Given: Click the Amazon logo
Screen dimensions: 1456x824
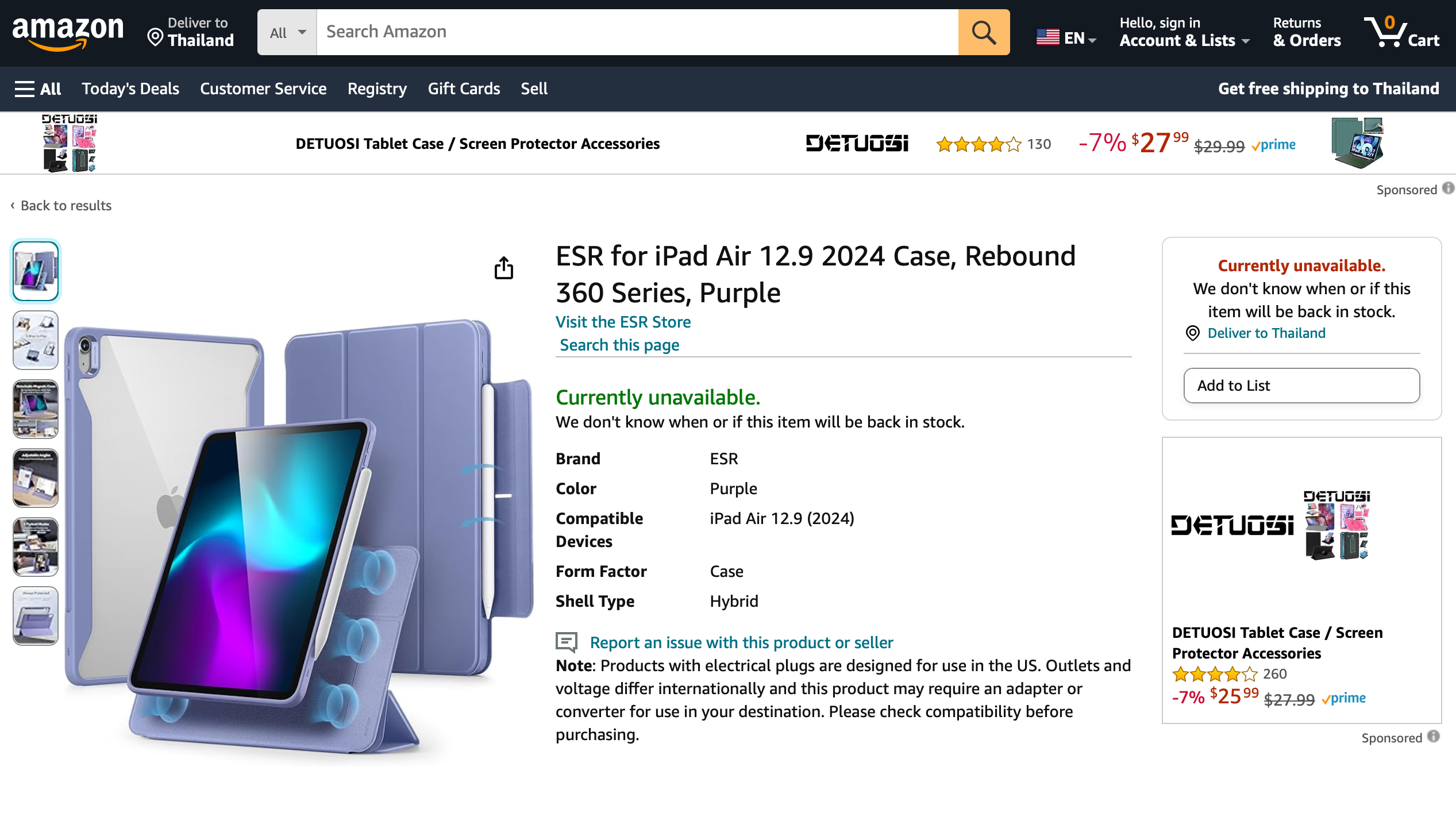Looking at the screenshot, I should coord(68,32).
